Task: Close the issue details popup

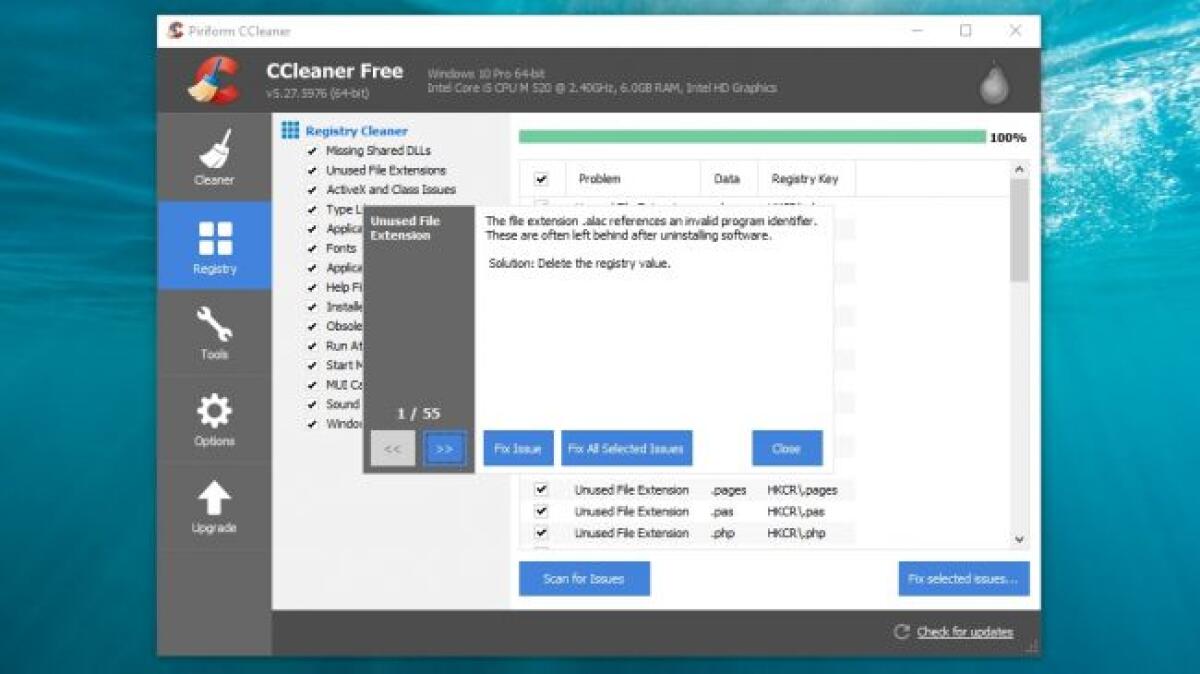Action: [787, 448]
